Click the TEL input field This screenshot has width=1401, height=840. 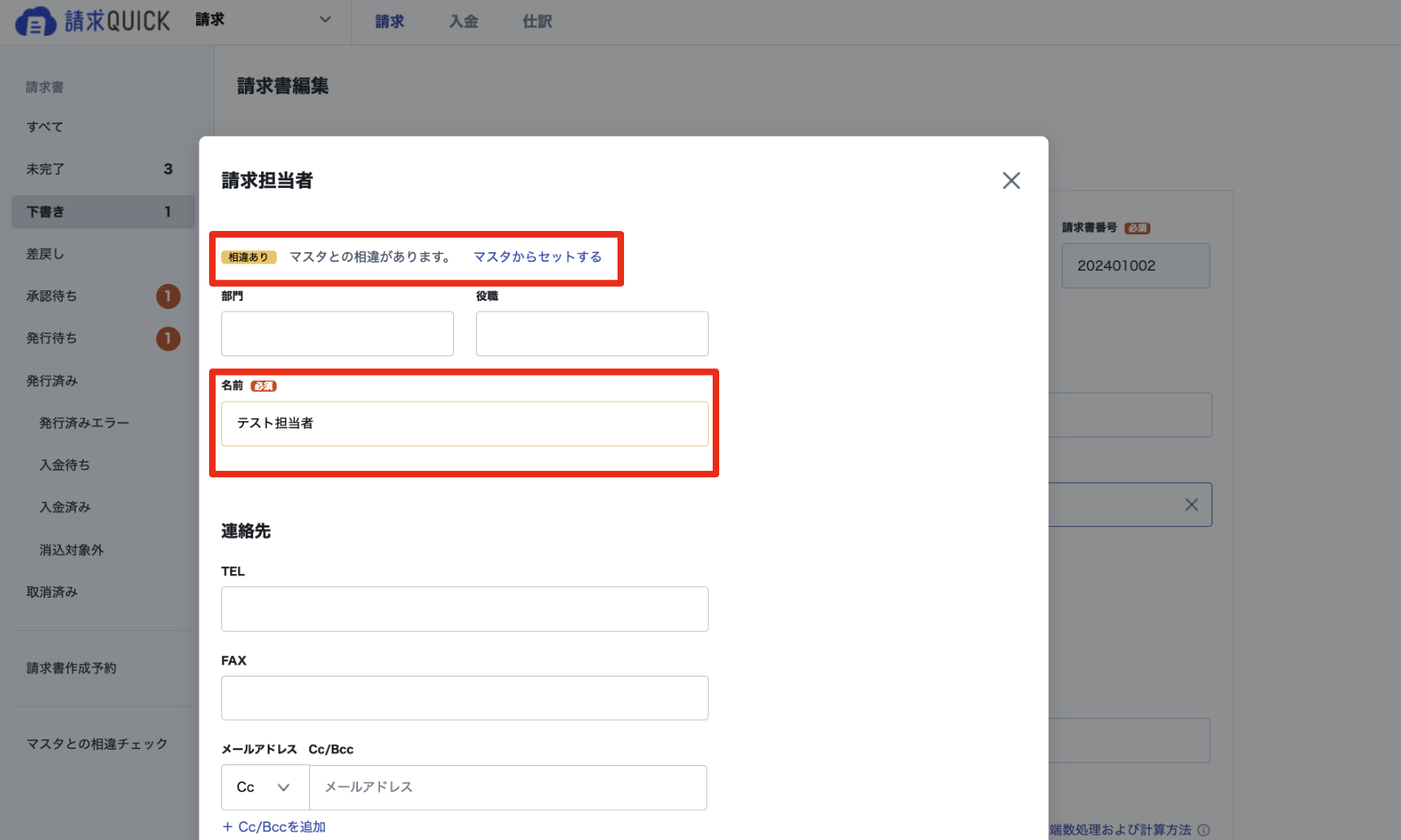[465, 609]
